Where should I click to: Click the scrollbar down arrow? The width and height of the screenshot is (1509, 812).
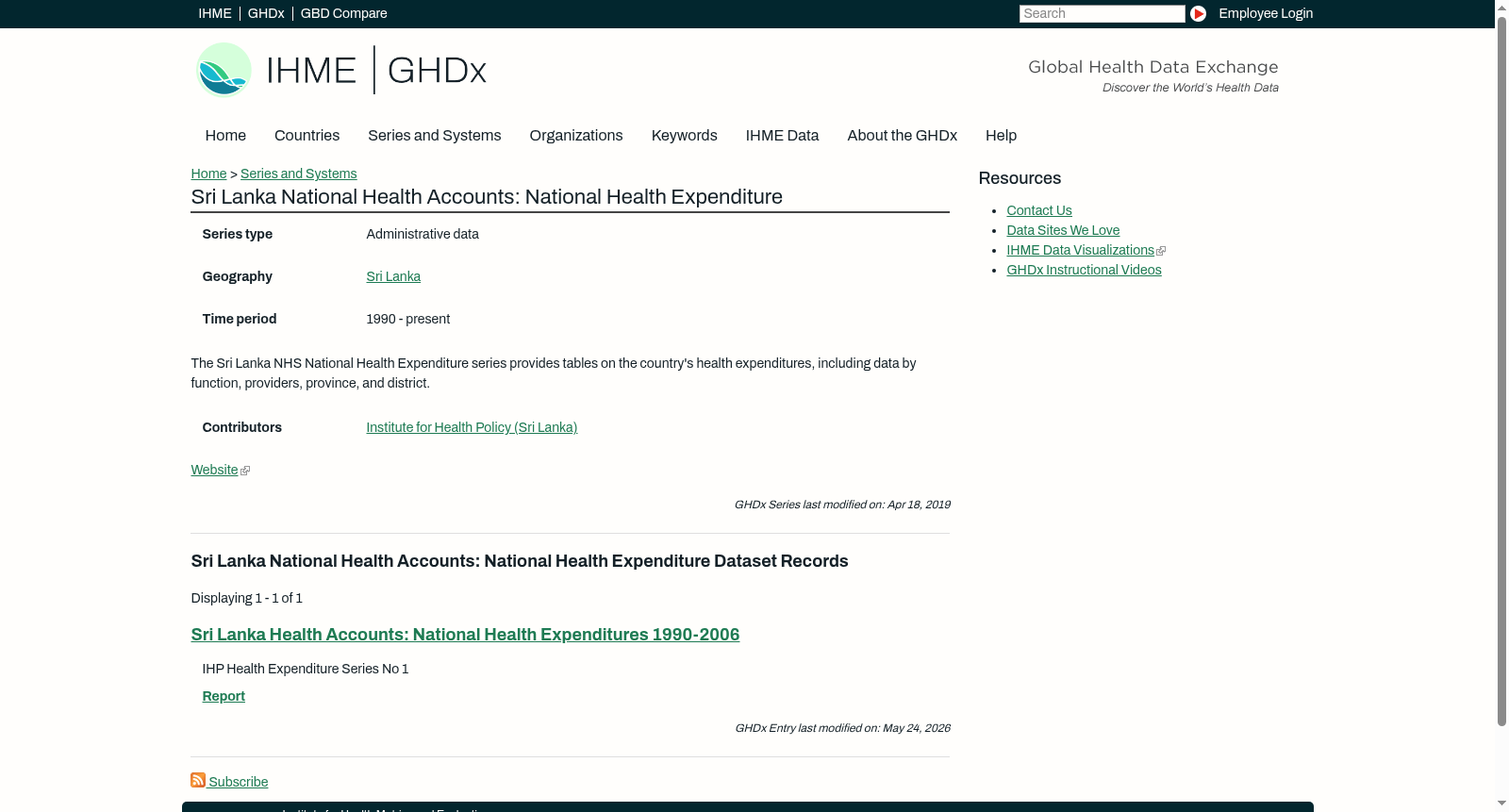(x=1501, y=804)
